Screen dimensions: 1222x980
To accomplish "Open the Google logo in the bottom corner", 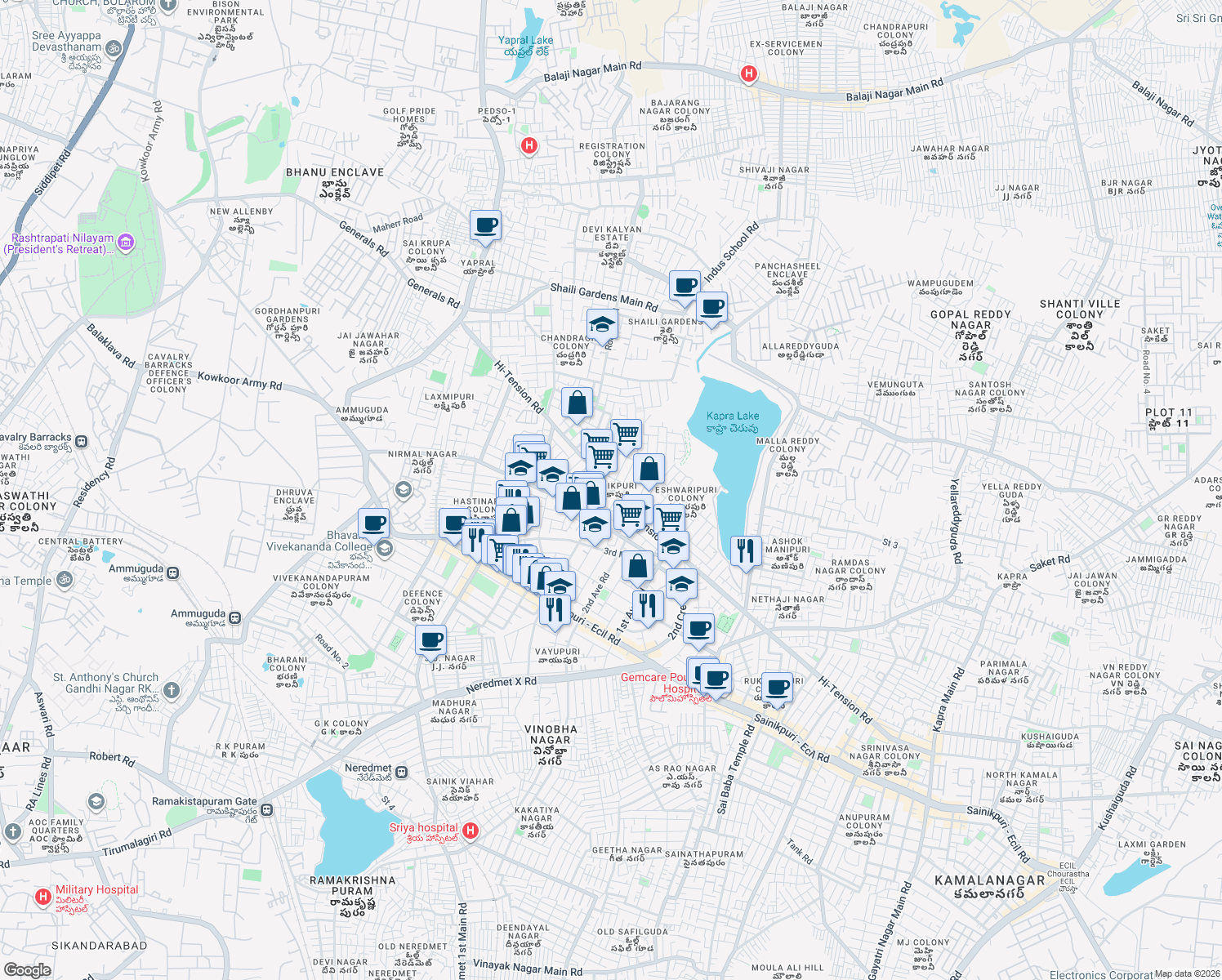I will [27, 969].
